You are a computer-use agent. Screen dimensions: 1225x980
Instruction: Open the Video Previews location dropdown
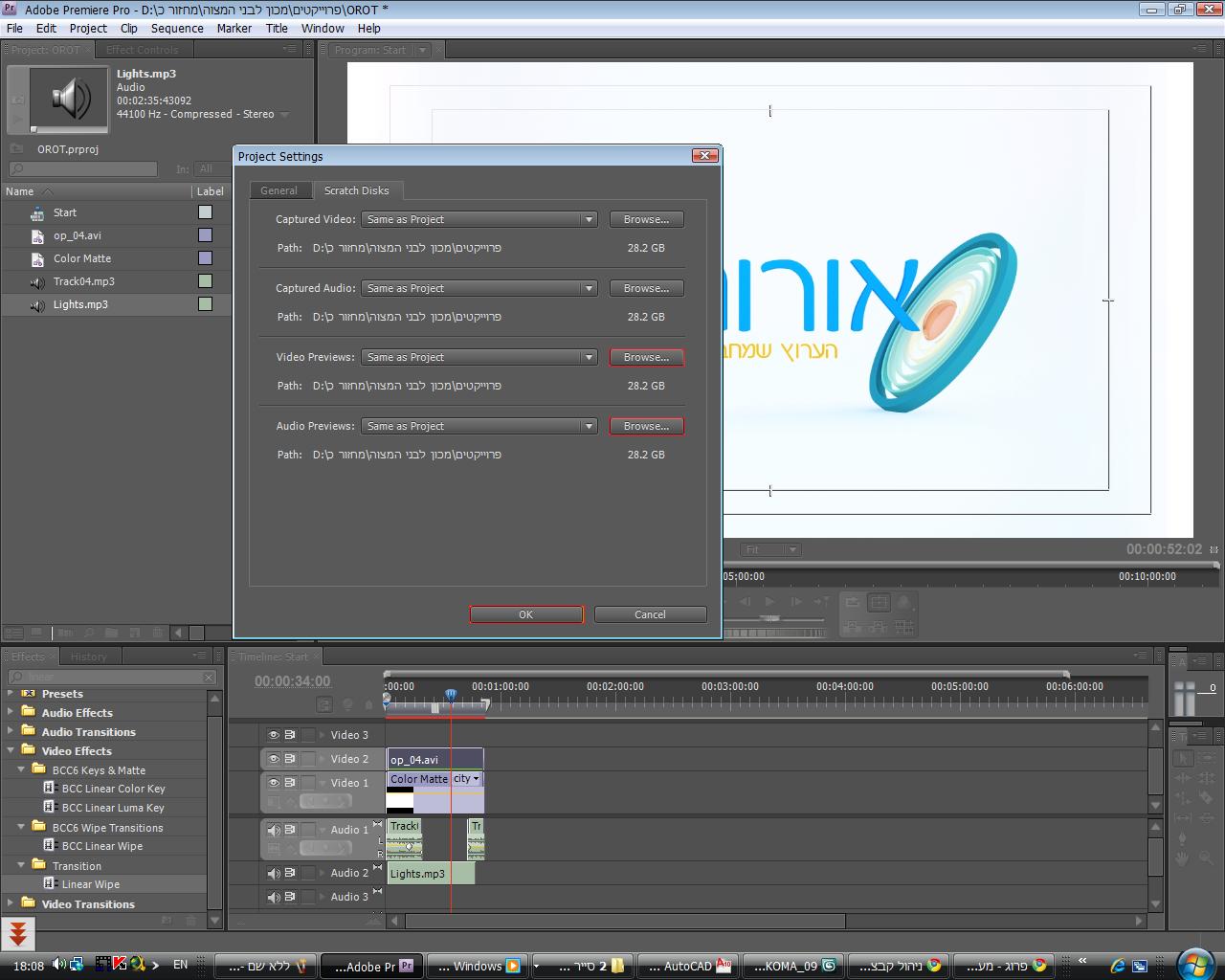[x=479, y=357]
